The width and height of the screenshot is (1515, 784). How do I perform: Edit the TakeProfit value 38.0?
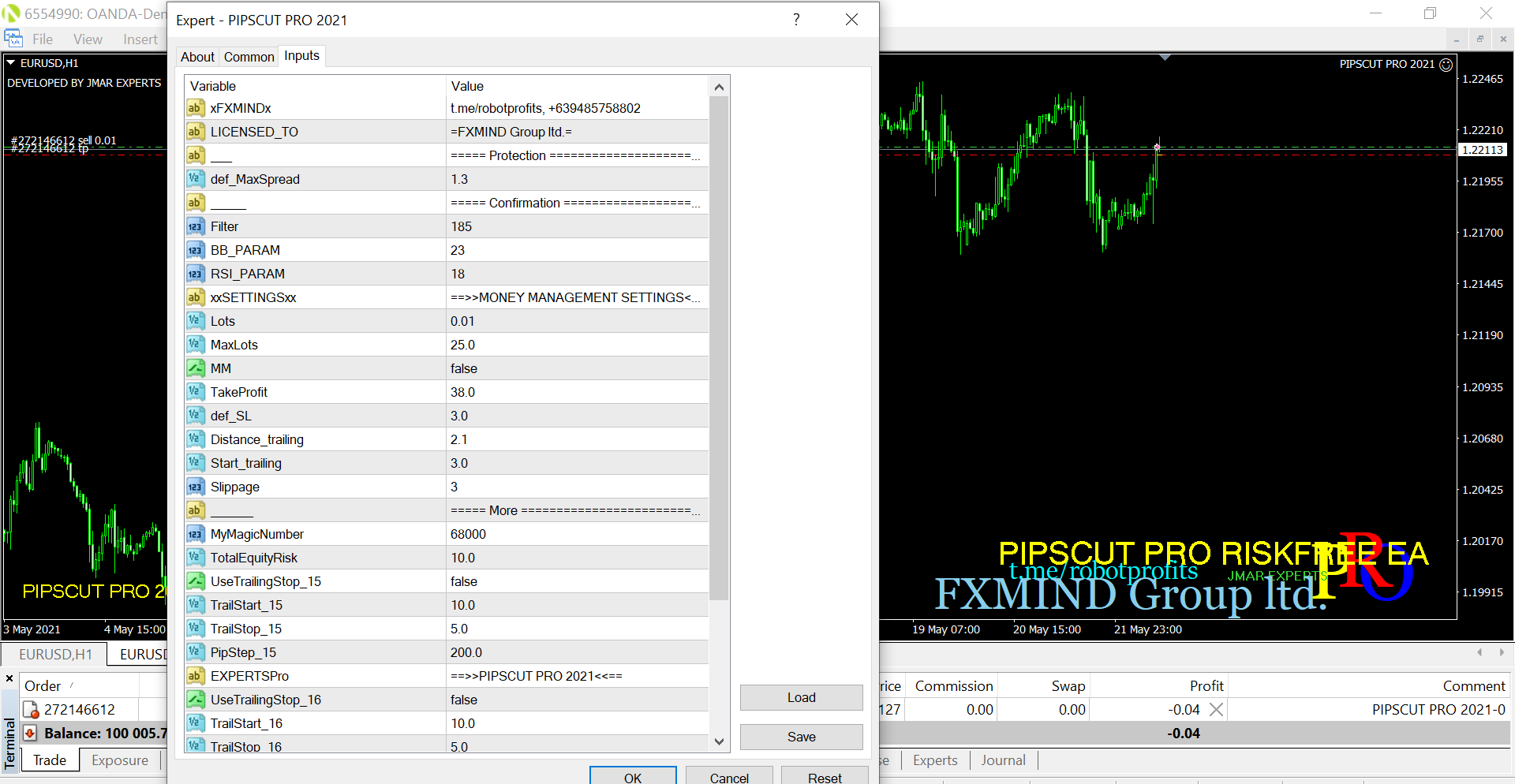(577, 392)
